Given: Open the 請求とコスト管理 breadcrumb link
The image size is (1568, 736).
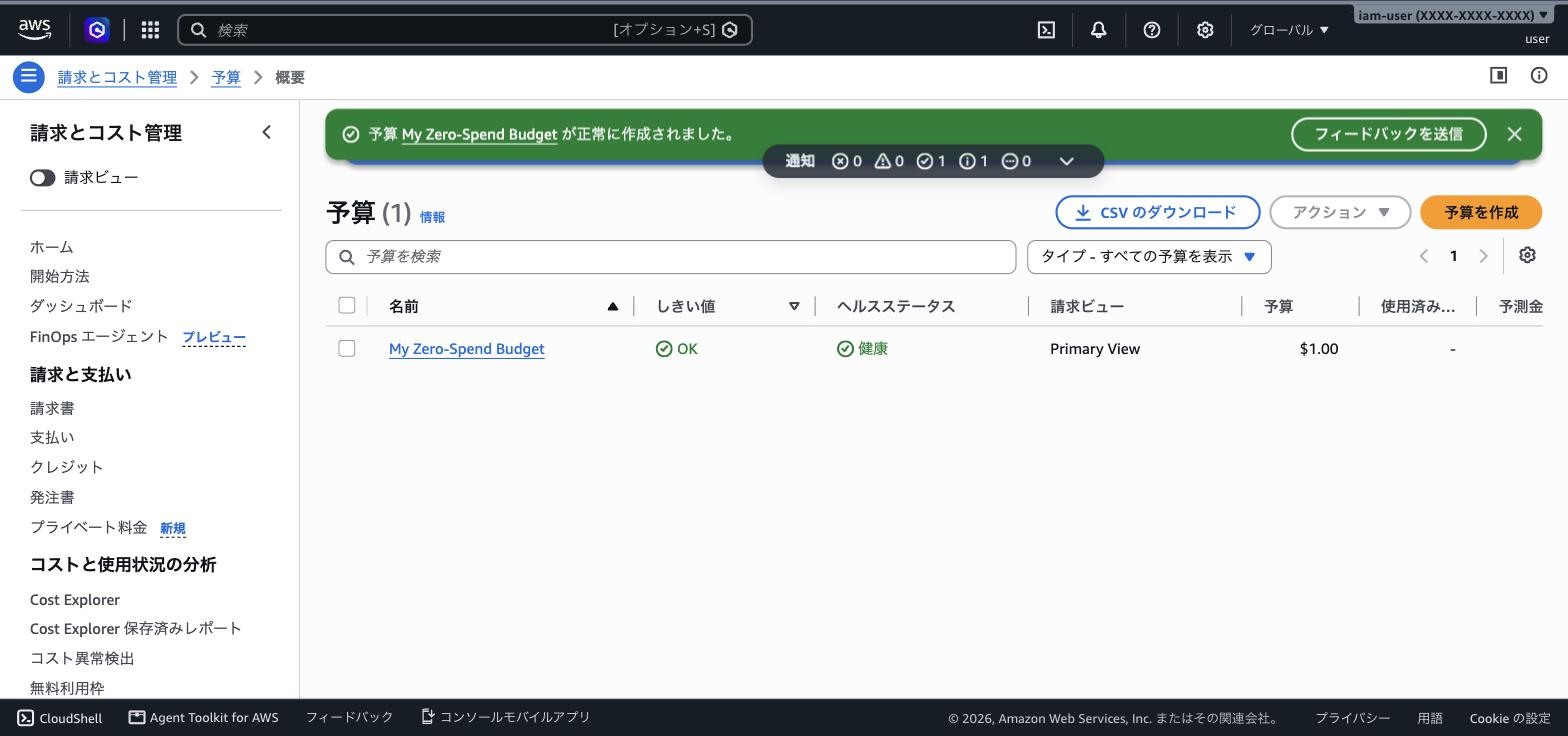Looking at the screenshot, I should pos(117,77).
